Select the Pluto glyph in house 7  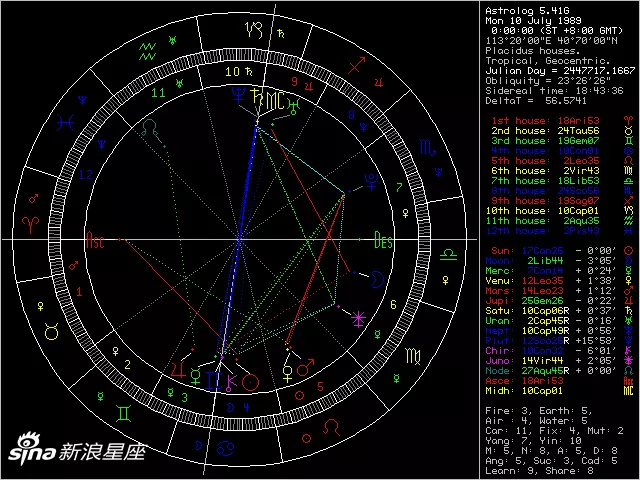[x=372, y=182]
